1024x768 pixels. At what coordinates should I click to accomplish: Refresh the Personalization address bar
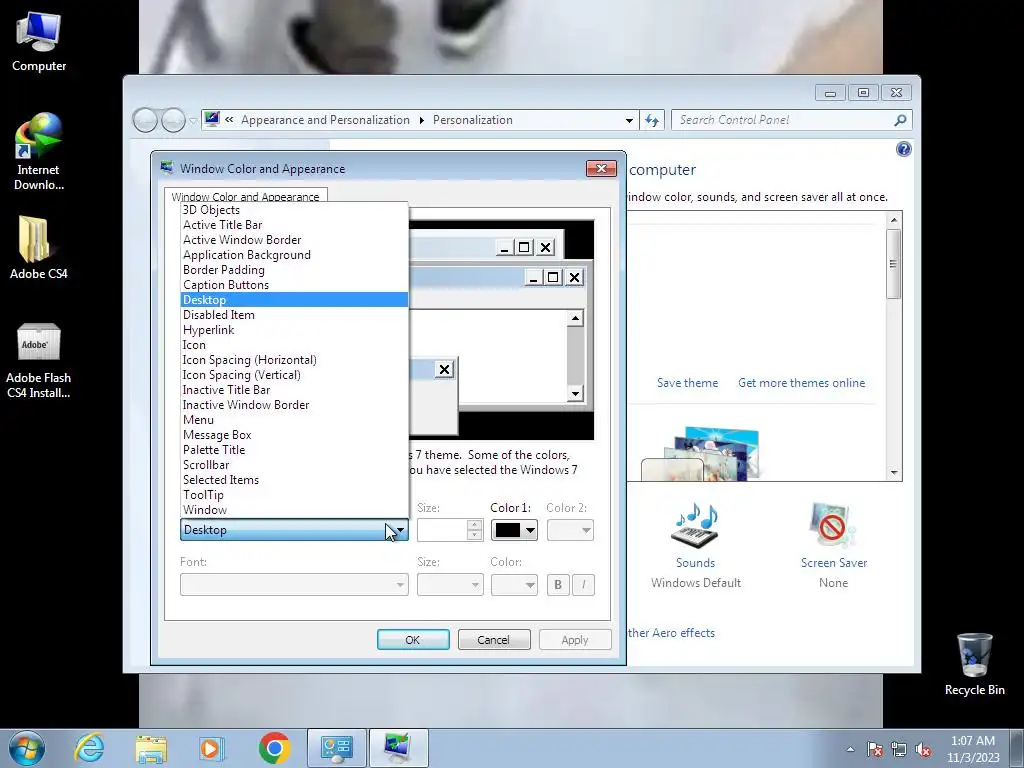[x=652, y=120]
